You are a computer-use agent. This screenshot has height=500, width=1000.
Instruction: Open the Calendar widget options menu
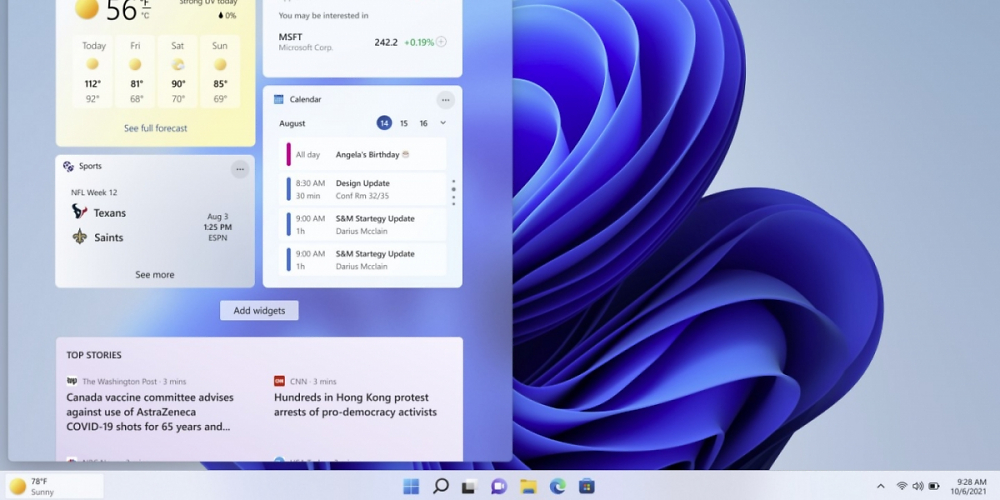pyautogui.click(x=445, y=99)
